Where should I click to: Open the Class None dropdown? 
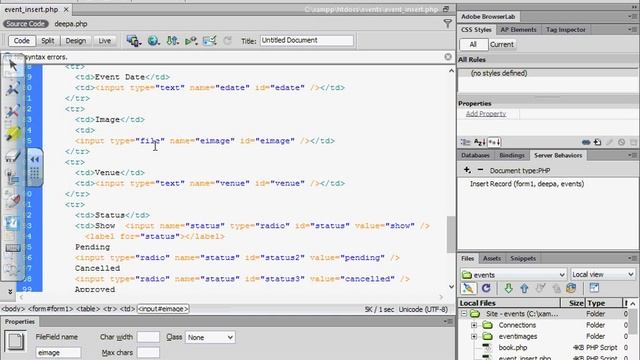click(x=210, y=338)
